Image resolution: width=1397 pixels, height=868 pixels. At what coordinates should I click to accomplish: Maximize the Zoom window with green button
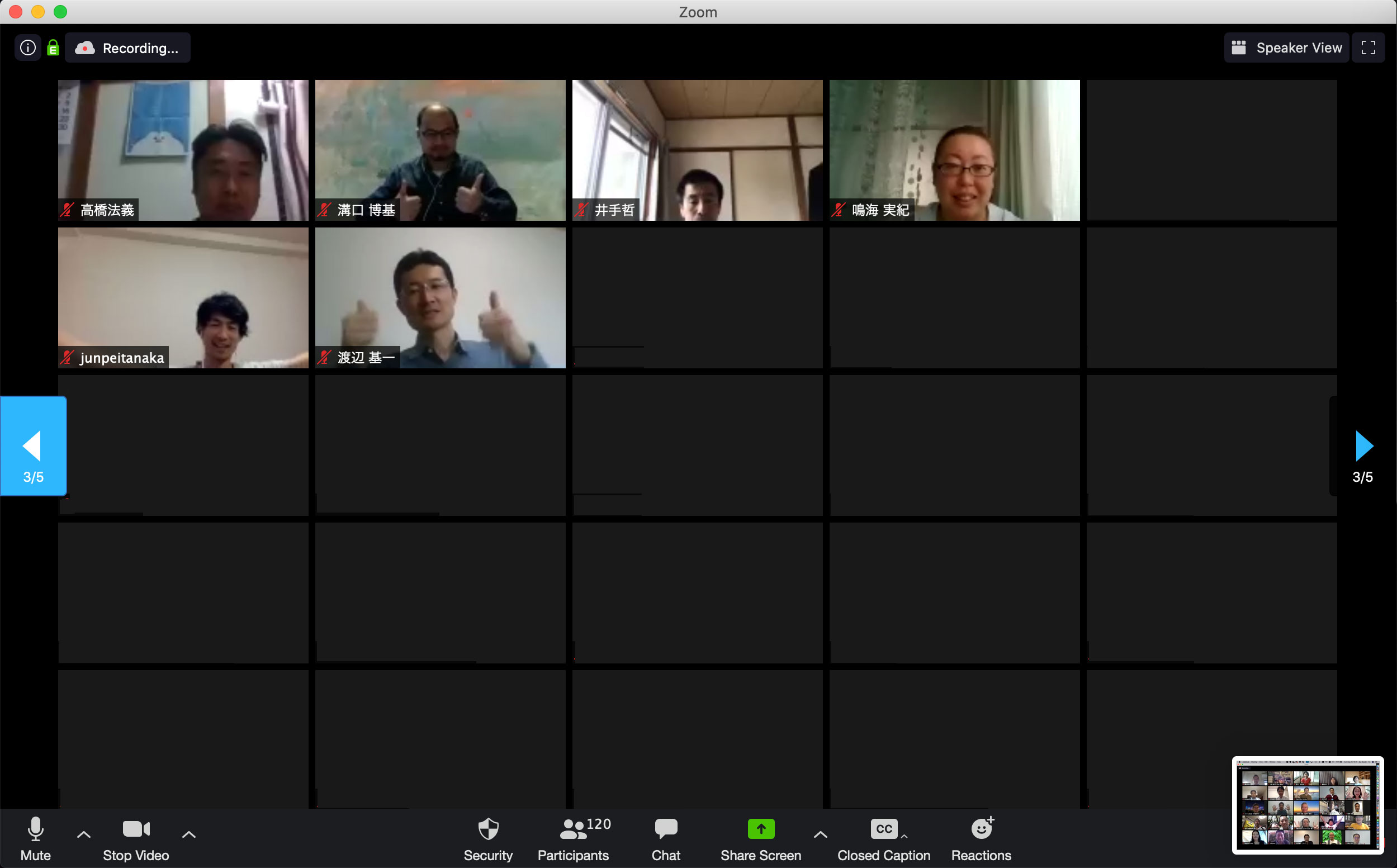point(60,12)
